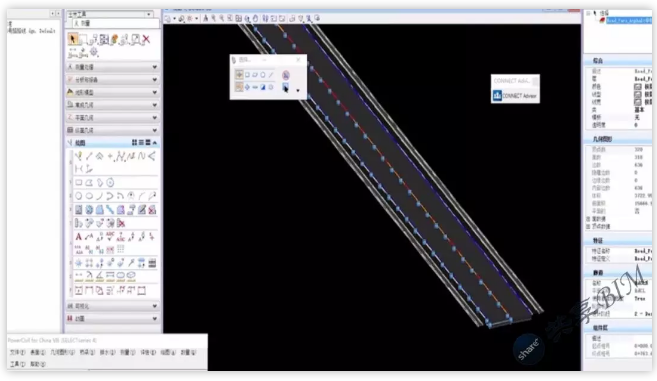Image resolution: width=657 pixels, height=381 pixels.
Task: Click the color swatch in General properties
Action: pos(638,86)
